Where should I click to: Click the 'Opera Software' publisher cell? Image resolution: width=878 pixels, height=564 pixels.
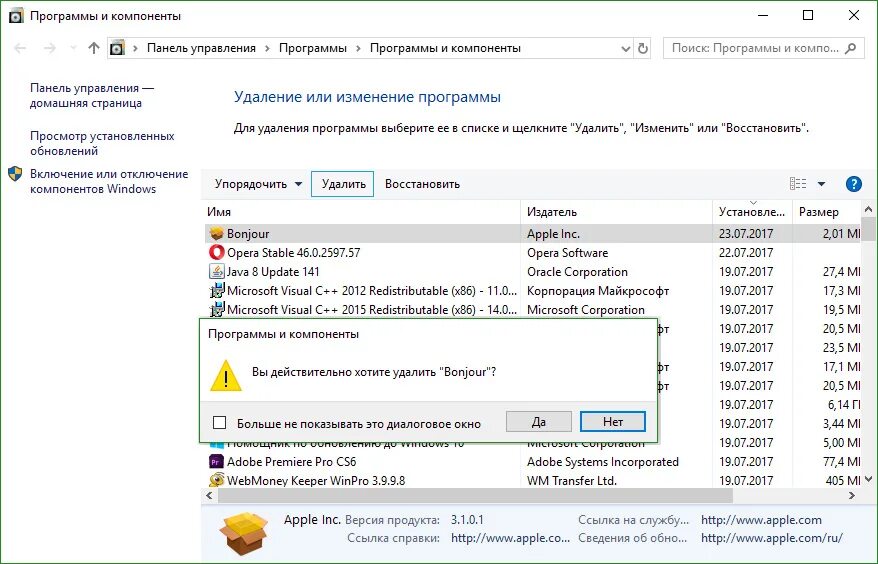tap(567, 253)
